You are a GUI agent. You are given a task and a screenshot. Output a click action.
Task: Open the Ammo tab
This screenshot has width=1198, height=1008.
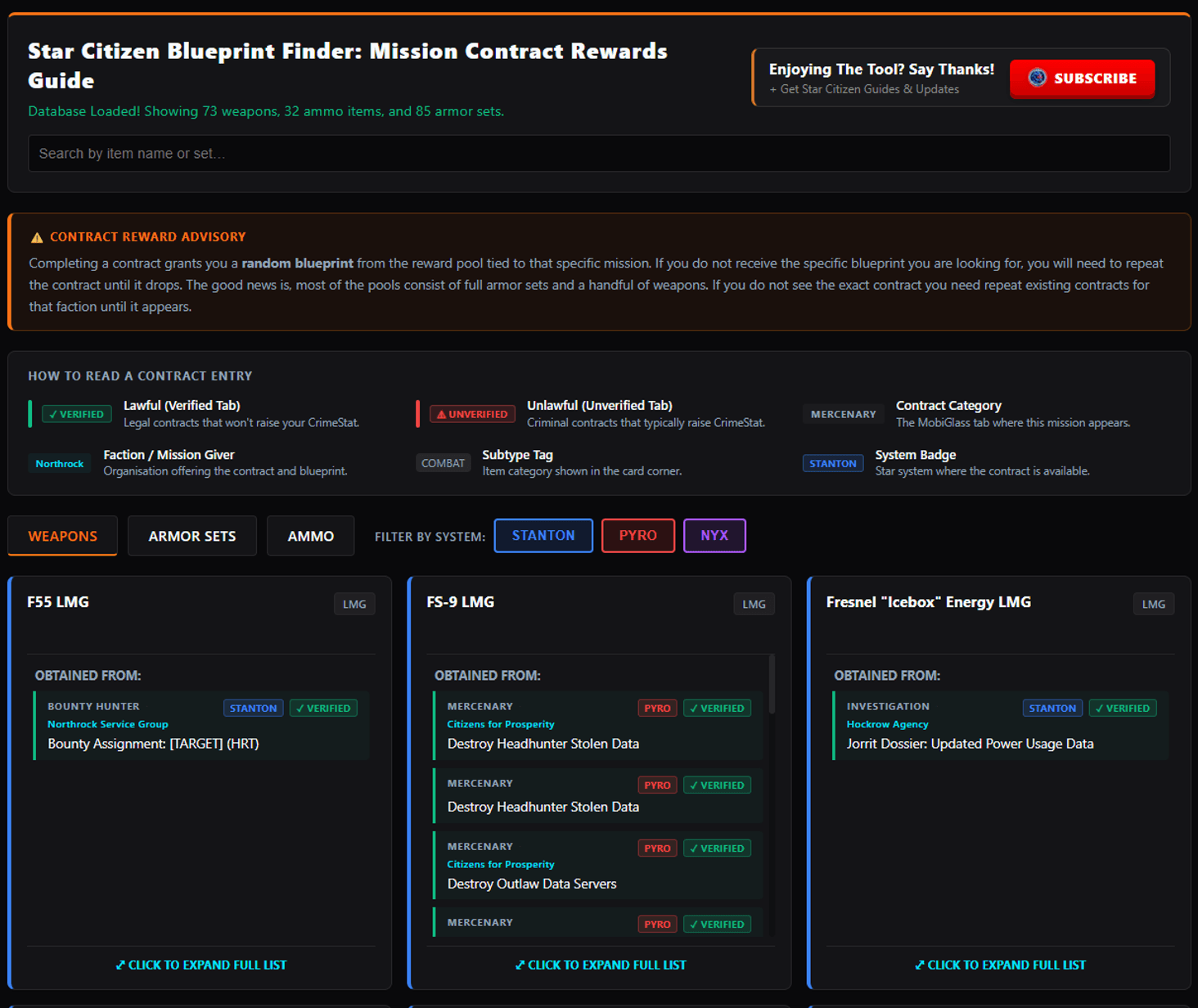310,536
